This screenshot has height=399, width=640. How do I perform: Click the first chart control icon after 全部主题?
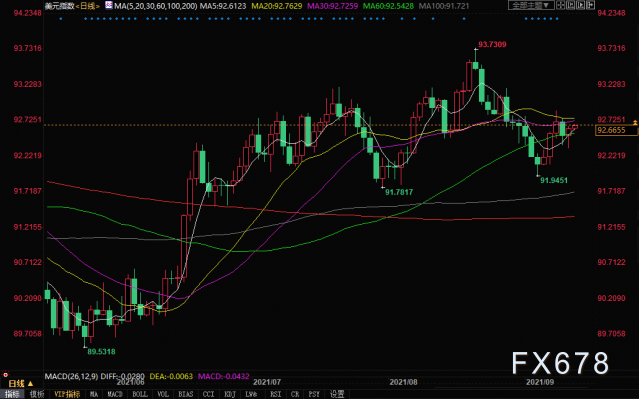pos(561,5)
